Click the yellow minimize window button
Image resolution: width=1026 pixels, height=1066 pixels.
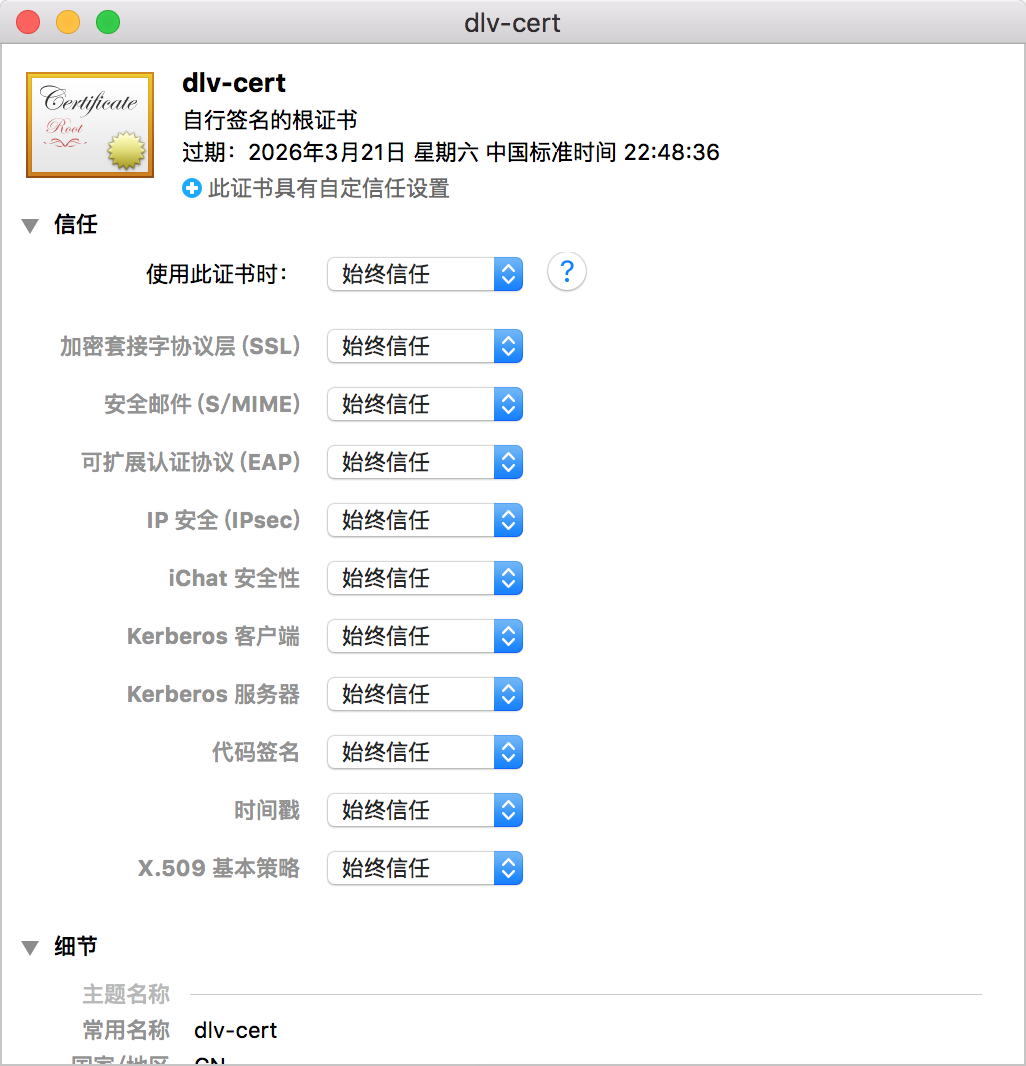tap(68, 22)
